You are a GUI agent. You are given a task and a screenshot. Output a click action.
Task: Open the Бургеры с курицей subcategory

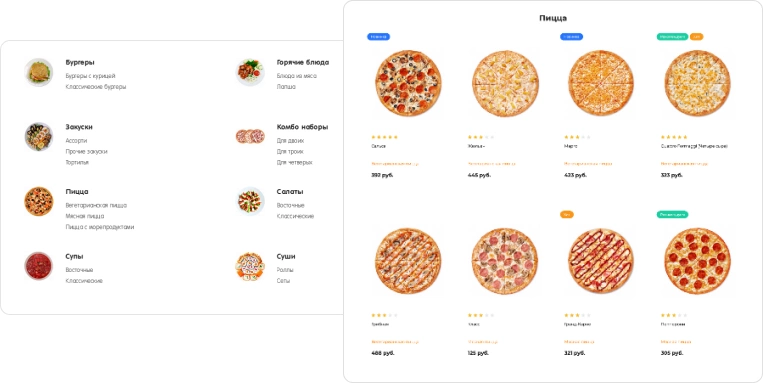point(91,76)
